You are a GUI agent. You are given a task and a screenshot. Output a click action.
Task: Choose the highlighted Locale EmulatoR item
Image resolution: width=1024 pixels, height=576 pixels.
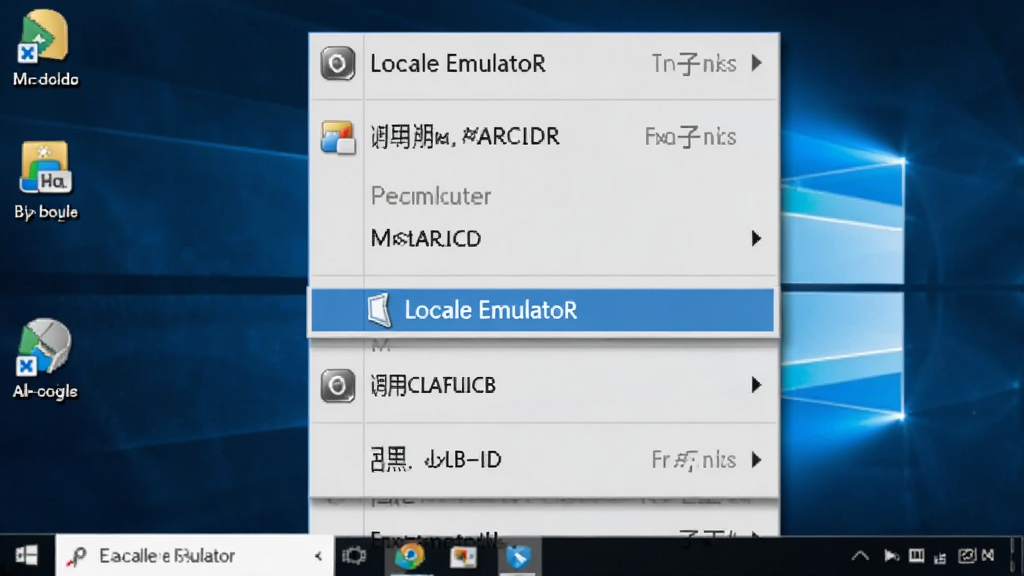[542, 310]
